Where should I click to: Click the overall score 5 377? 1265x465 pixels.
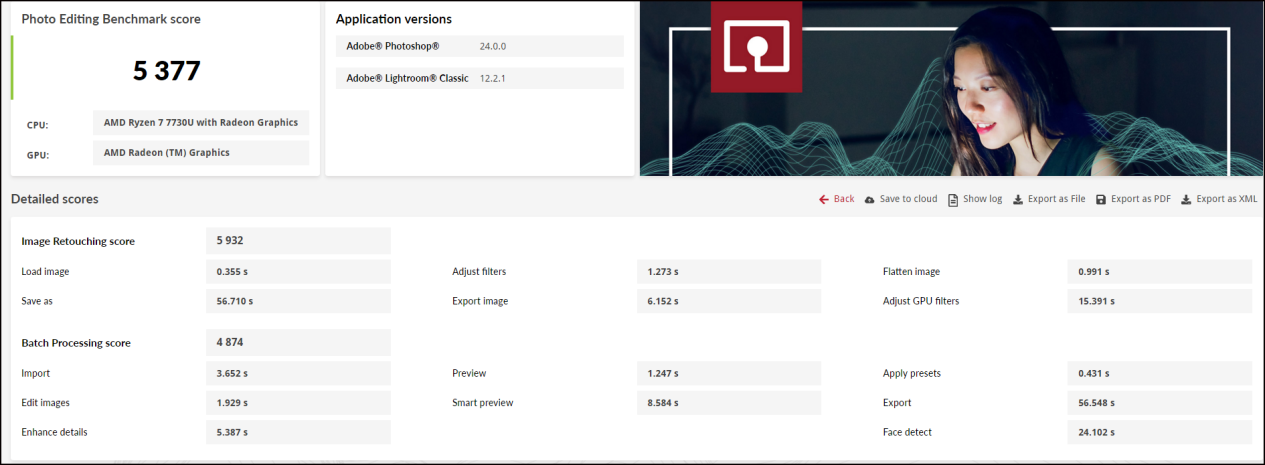(167, 71)
